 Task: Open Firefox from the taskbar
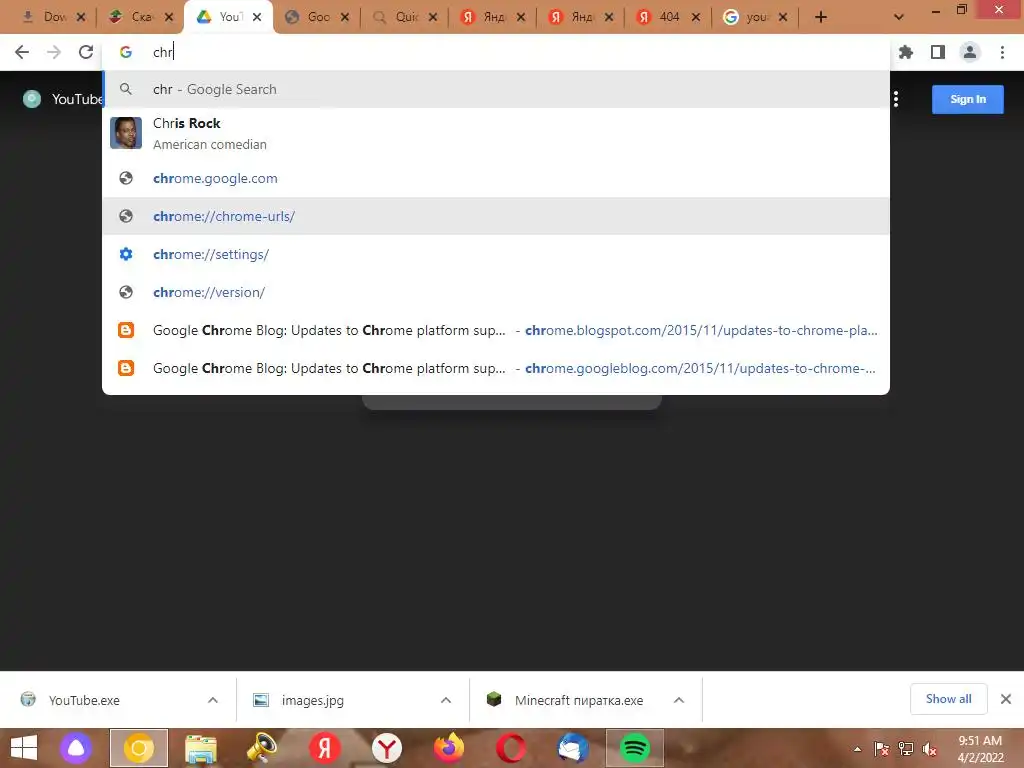449,748
